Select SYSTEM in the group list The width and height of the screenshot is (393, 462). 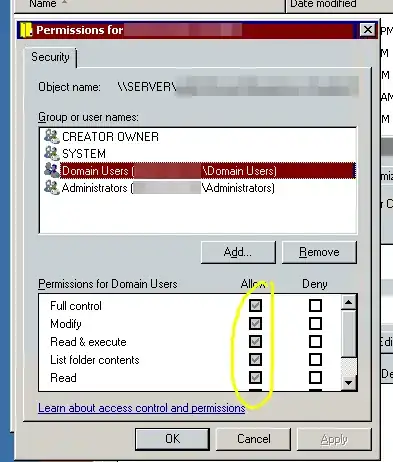point(84,154)
